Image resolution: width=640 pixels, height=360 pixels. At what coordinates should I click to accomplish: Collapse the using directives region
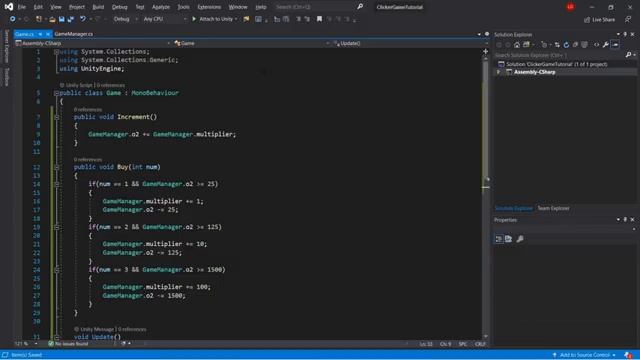57,52
